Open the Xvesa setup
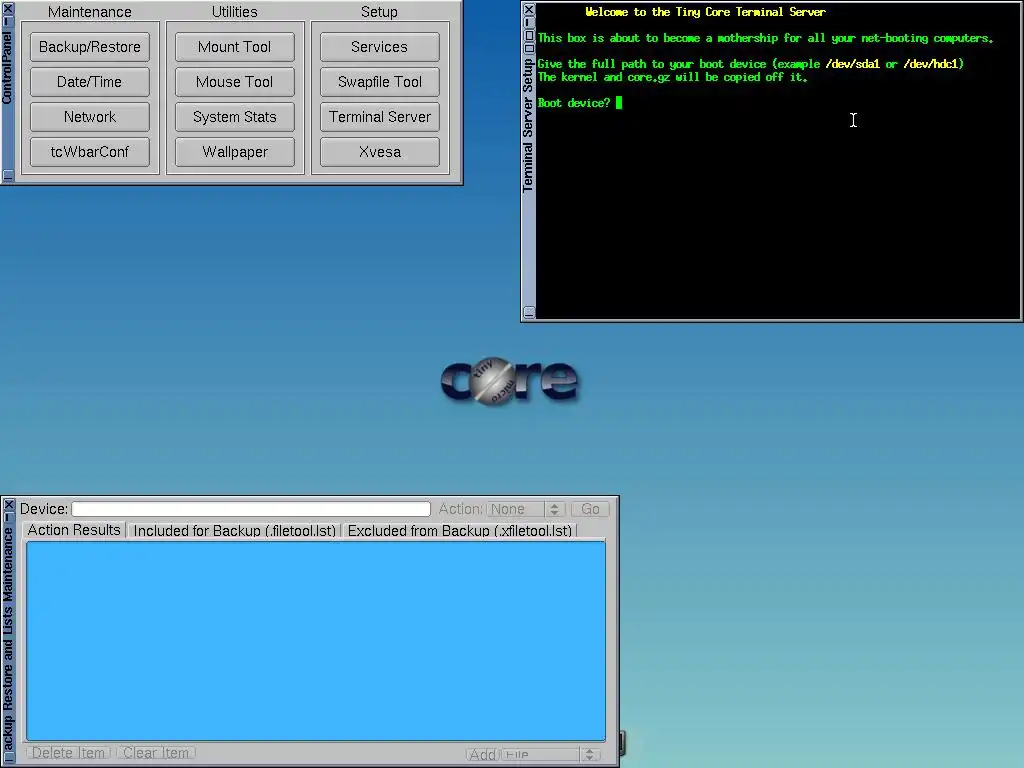 coord(379,152)
